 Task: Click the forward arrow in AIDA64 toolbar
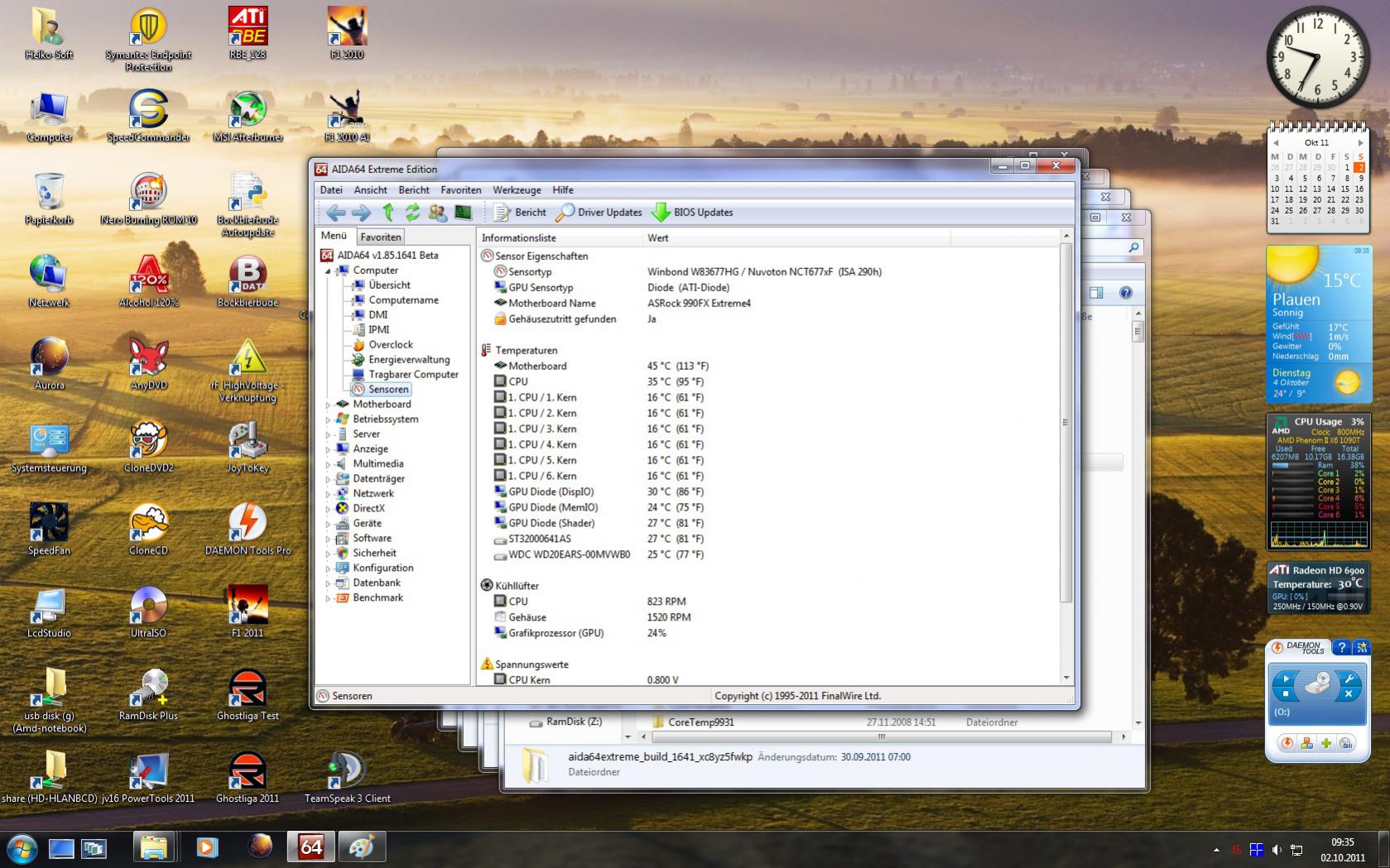[361, 213]
